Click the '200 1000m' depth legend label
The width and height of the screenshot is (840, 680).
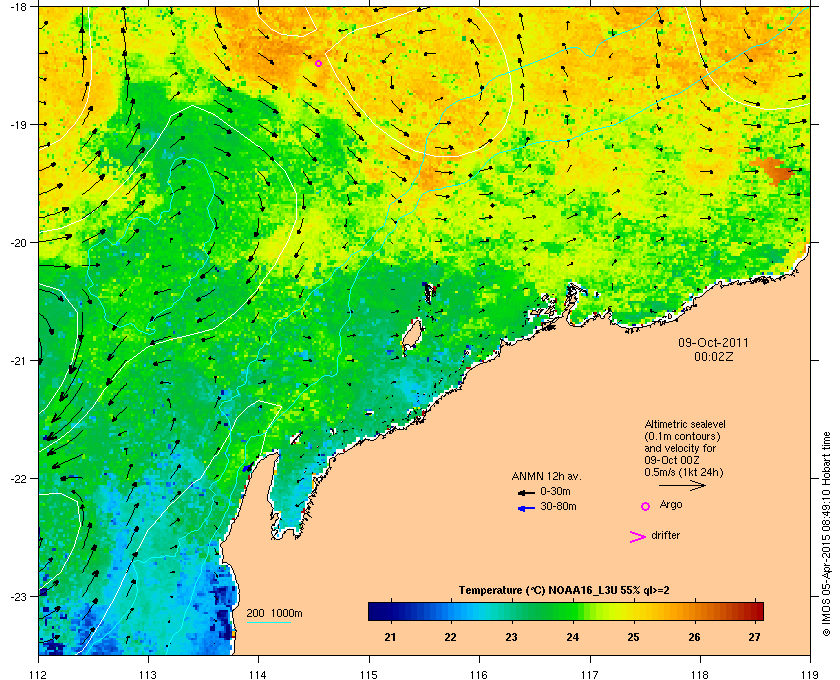(x=274, y=613)
